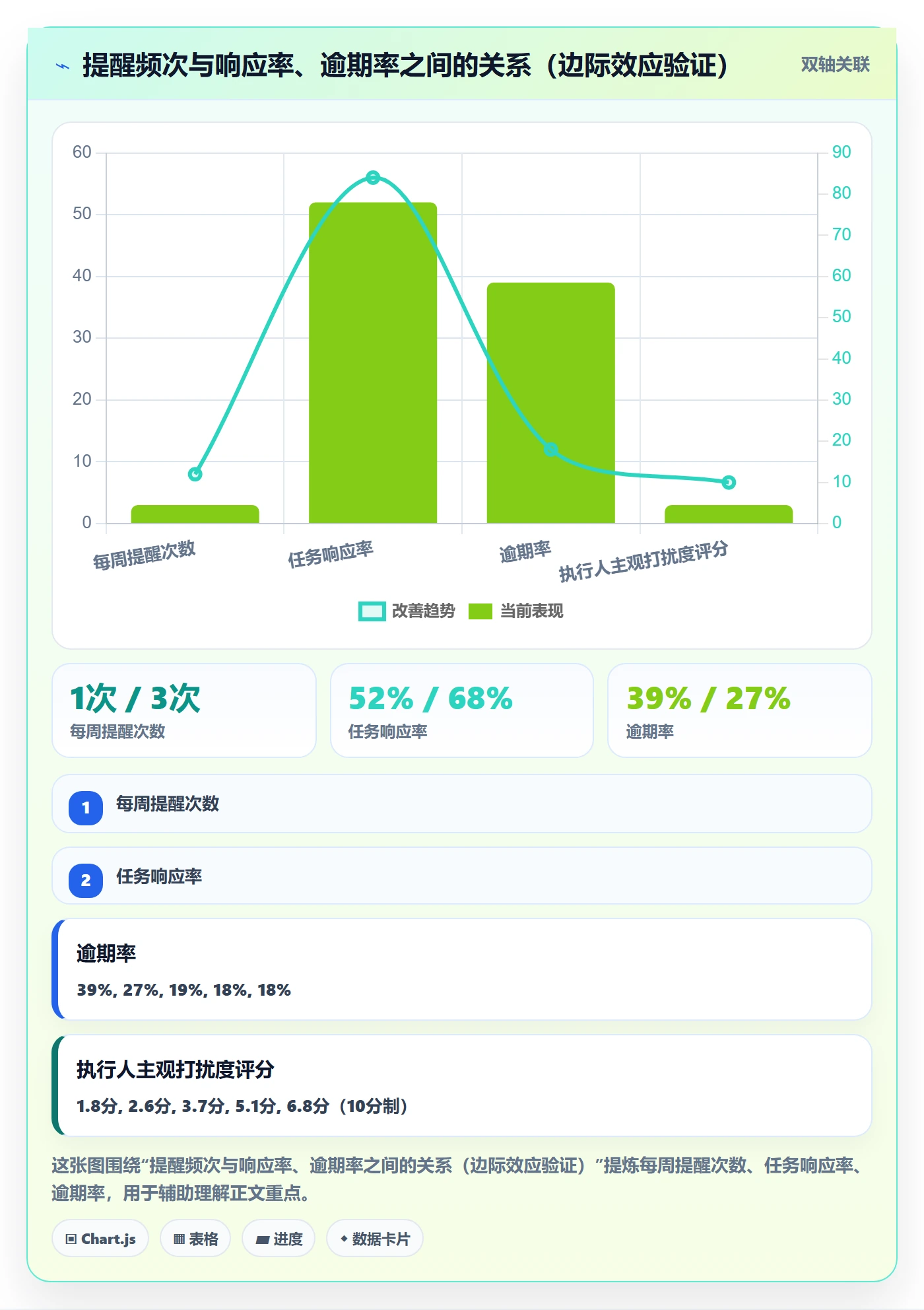Click the x-axis label 每周提醒次数
The width and height of the screenshot is (924, 1310).
point(145,555)
